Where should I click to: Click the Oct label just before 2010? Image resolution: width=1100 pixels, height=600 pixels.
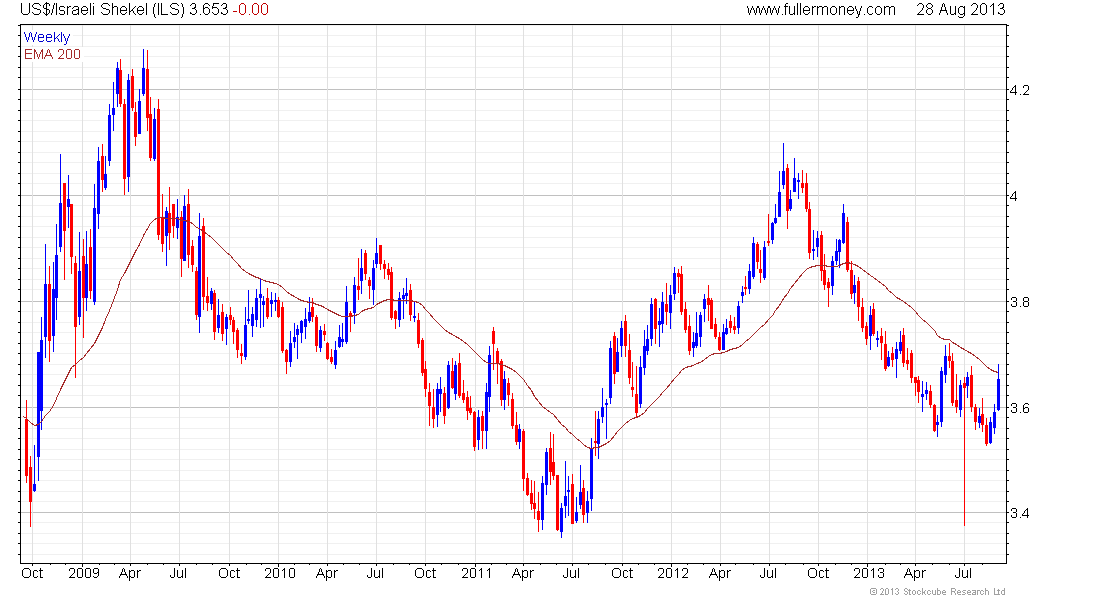pos(229,573)
